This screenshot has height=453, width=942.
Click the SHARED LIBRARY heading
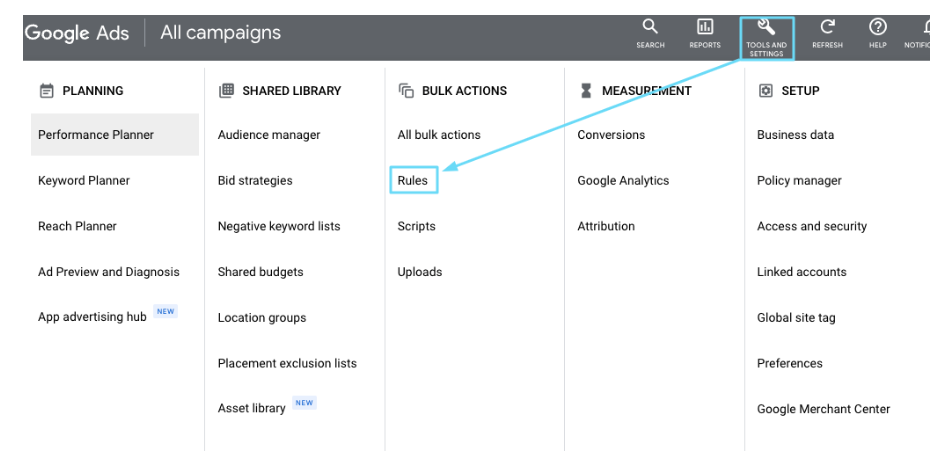pyautogui.click(x=292, y=91)
